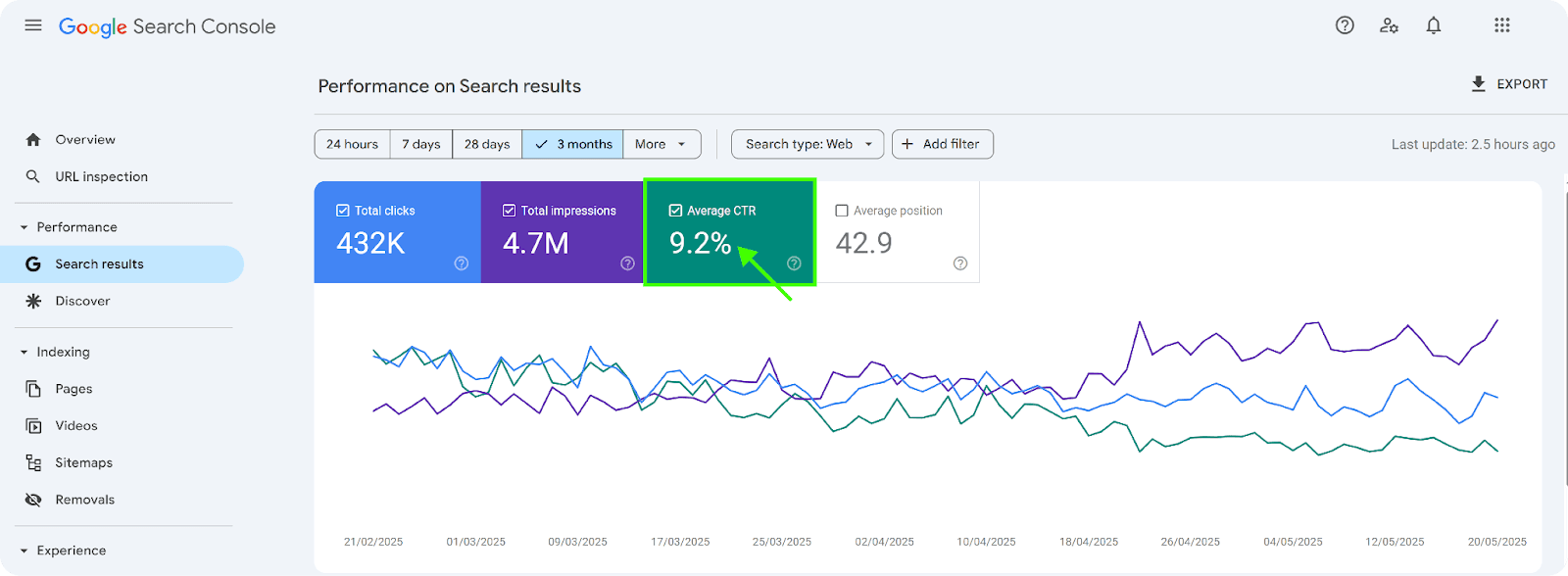The height and width of the screenshot is (576, 1568).
Task: Collapse the Indexing section
Action: pyautogui.click(x=24, y=353)
